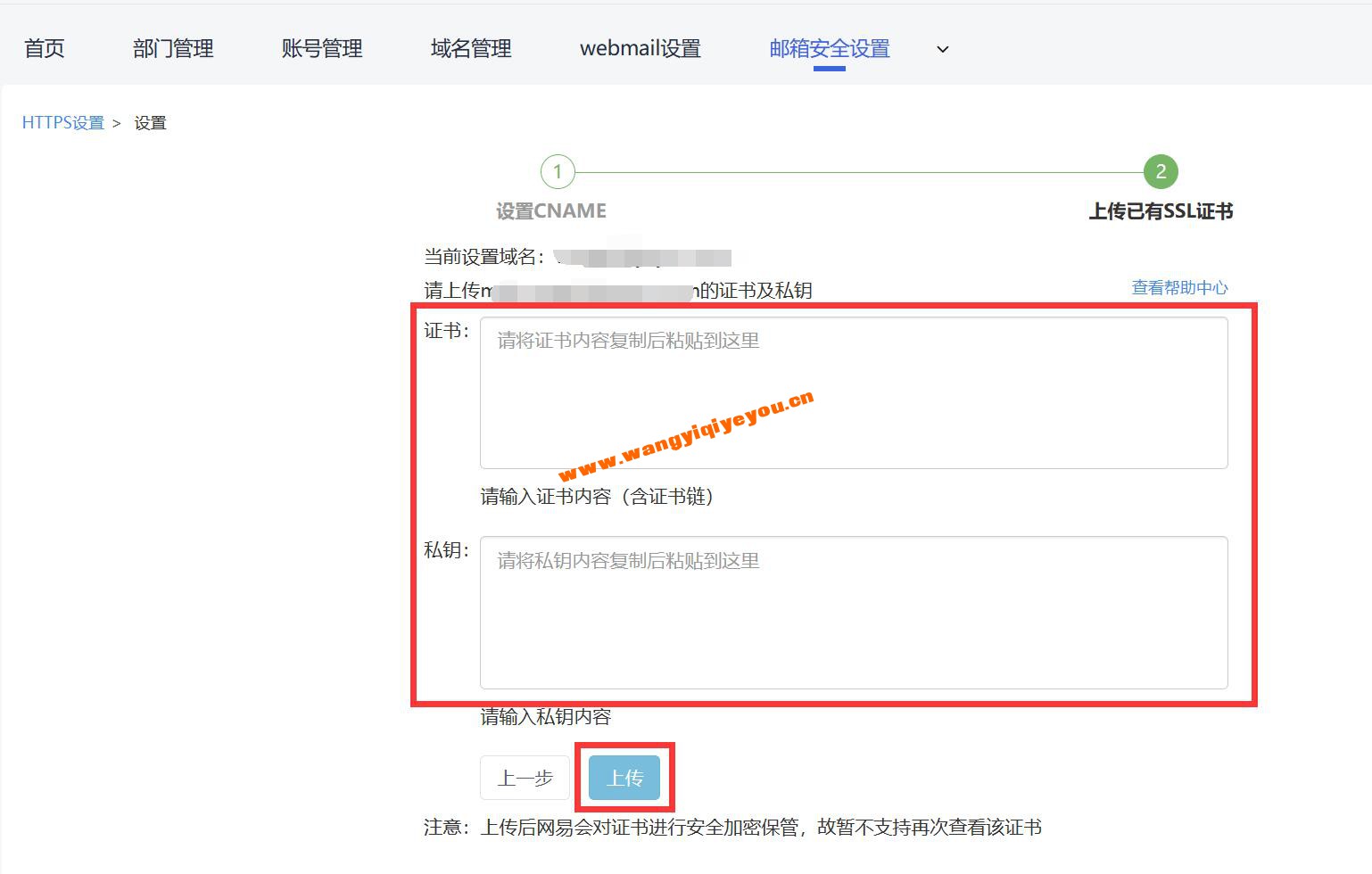Viewport: 1372px width, 874px height.
Task: Click the 设置CNAME step label
Action: point(551,211)
